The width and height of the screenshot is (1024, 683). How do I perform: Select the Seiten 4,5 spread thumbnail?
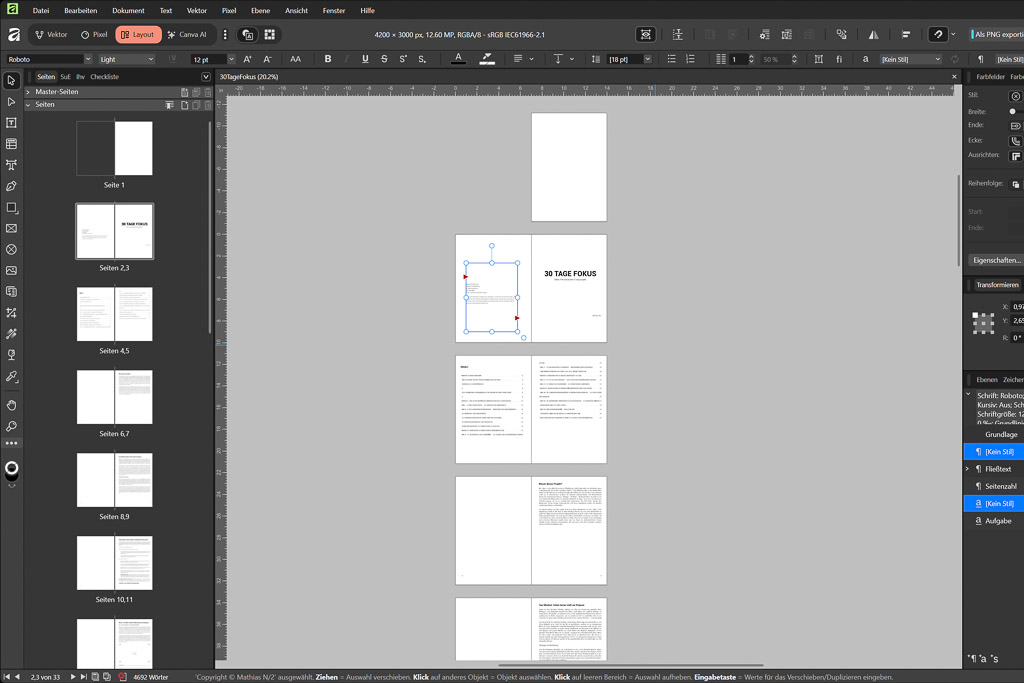(114, 314)
